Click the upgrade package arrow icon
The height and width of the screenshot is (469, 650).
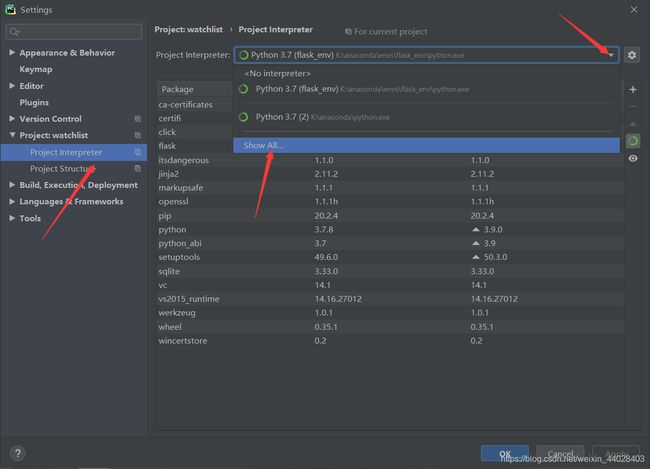[633, 124]
